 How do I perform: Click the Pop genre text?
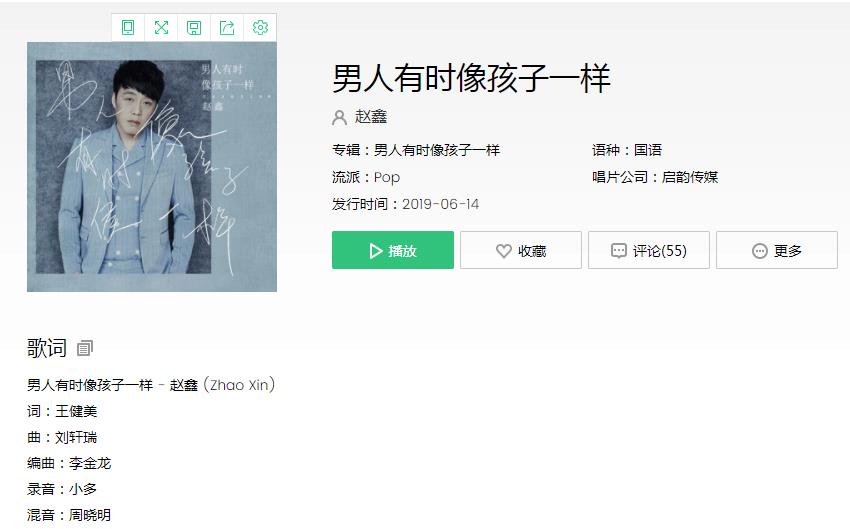(387, 177)
